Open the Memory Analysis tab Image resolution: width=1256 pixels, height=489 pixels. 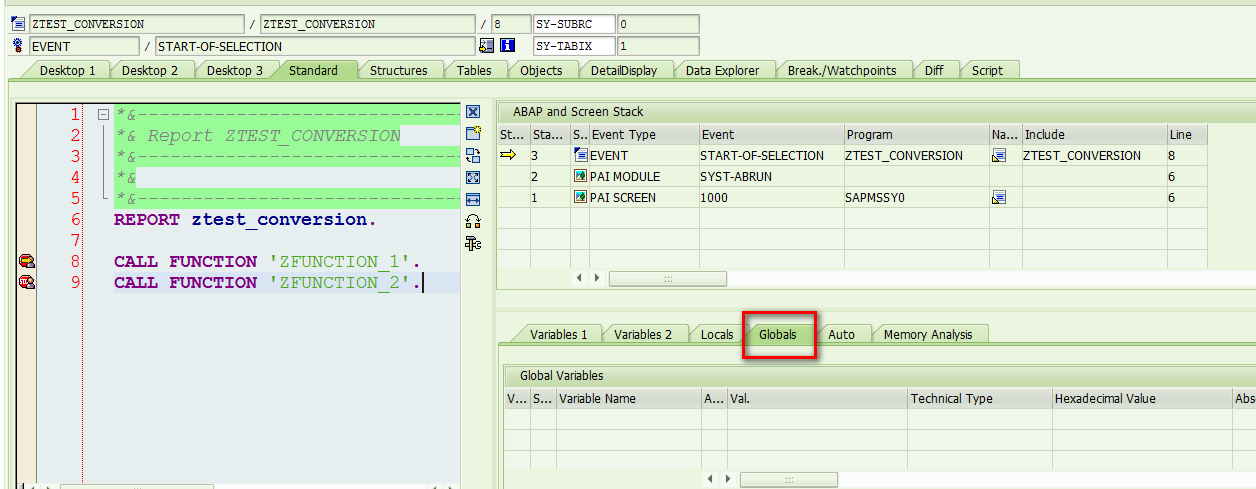pyautogui.click(x=928, y=334)
